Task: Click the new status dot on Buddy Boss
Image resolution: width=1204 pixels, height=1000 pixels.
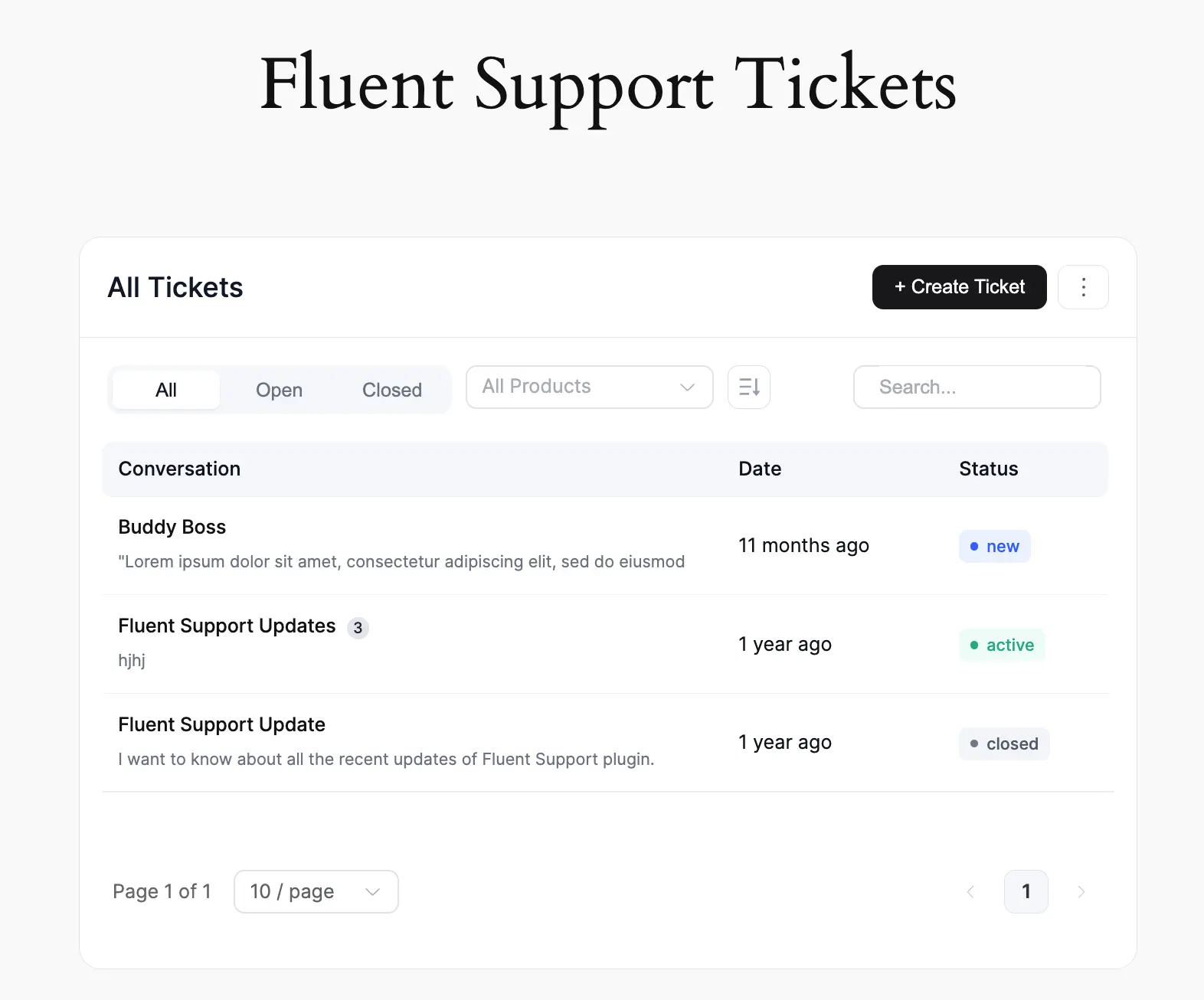Action: click(x=973, y=546)
